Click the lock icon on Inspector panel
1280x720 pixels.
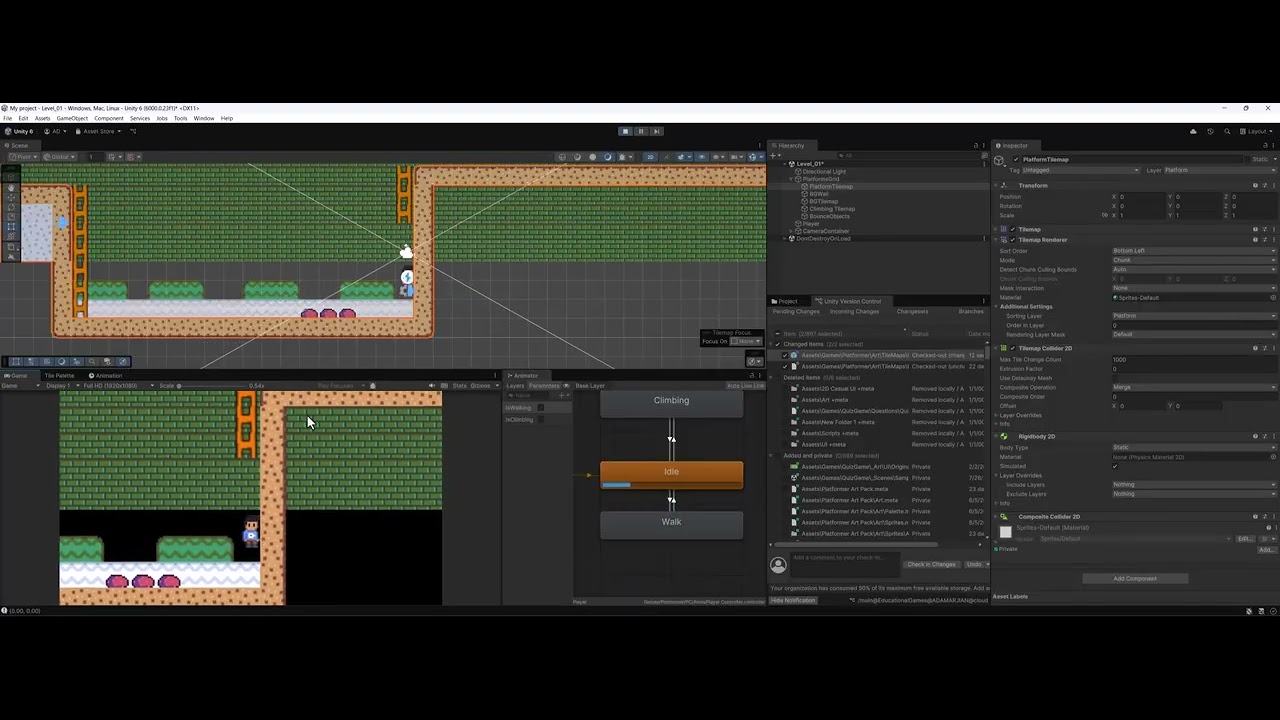[1265, 146]
